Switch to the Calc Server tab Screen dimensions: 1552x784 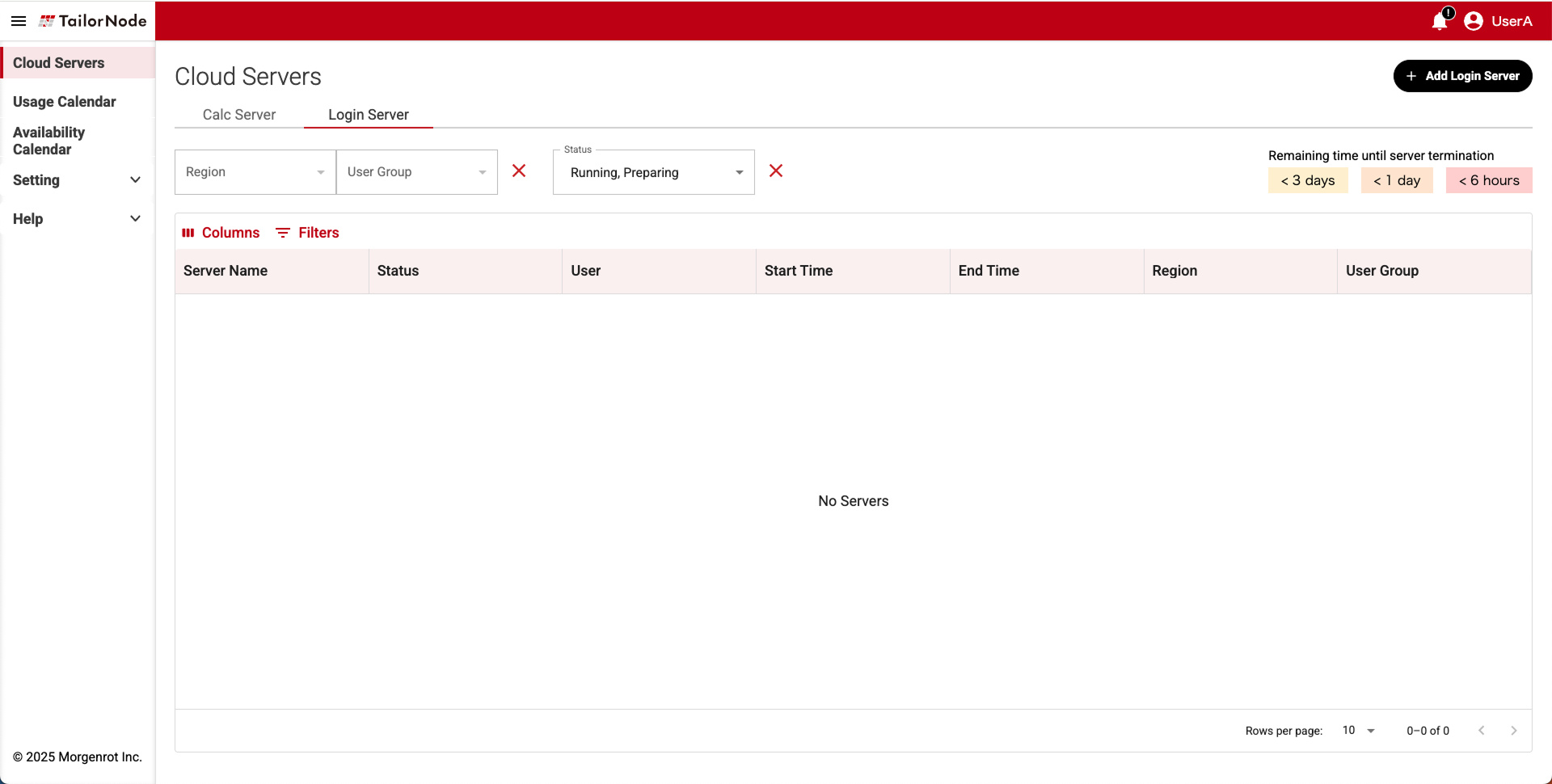[239, 115]
